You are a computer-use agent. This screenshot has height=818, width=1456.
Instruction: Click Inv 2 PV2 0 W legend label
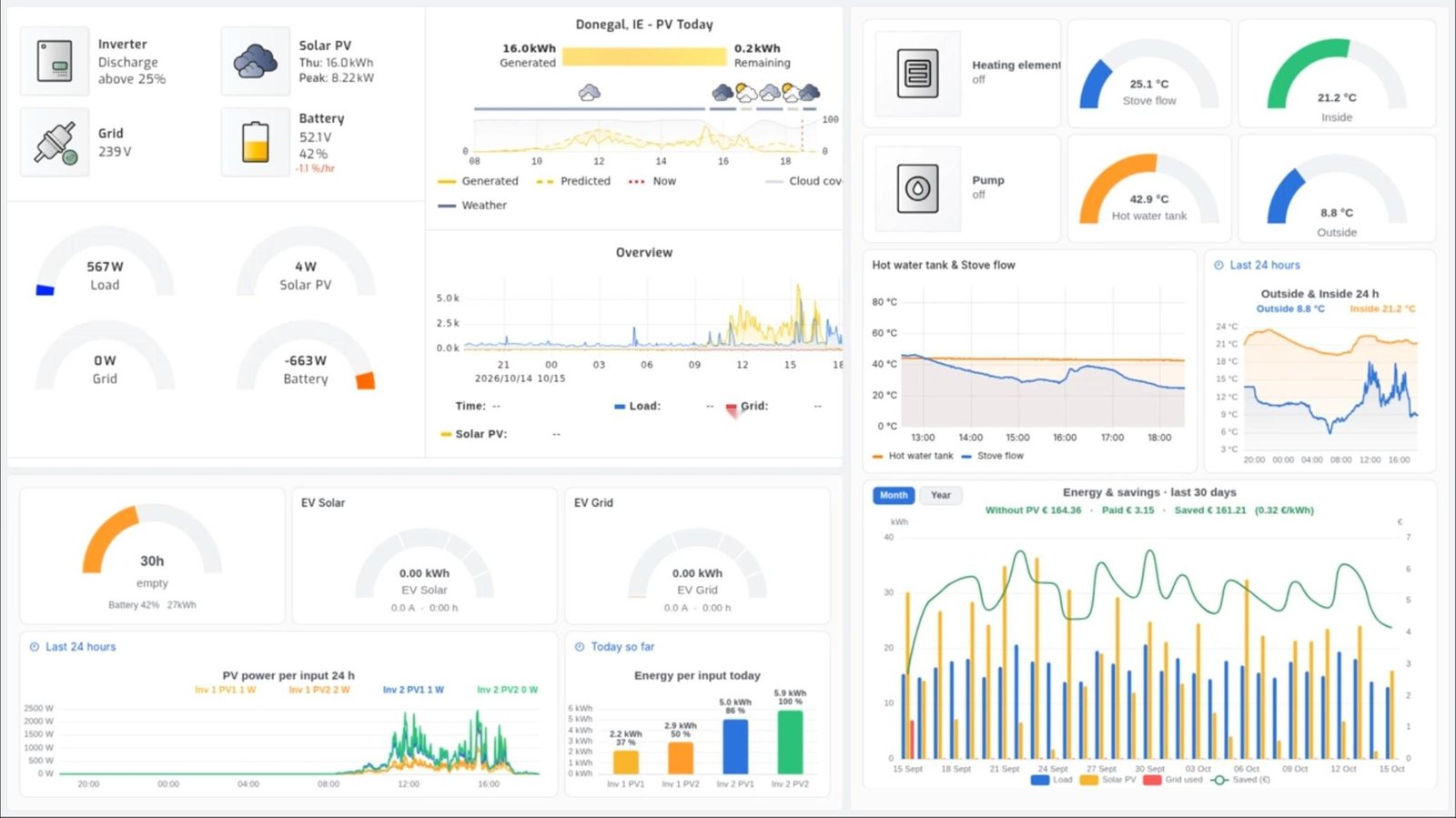[x=508, y=690]
